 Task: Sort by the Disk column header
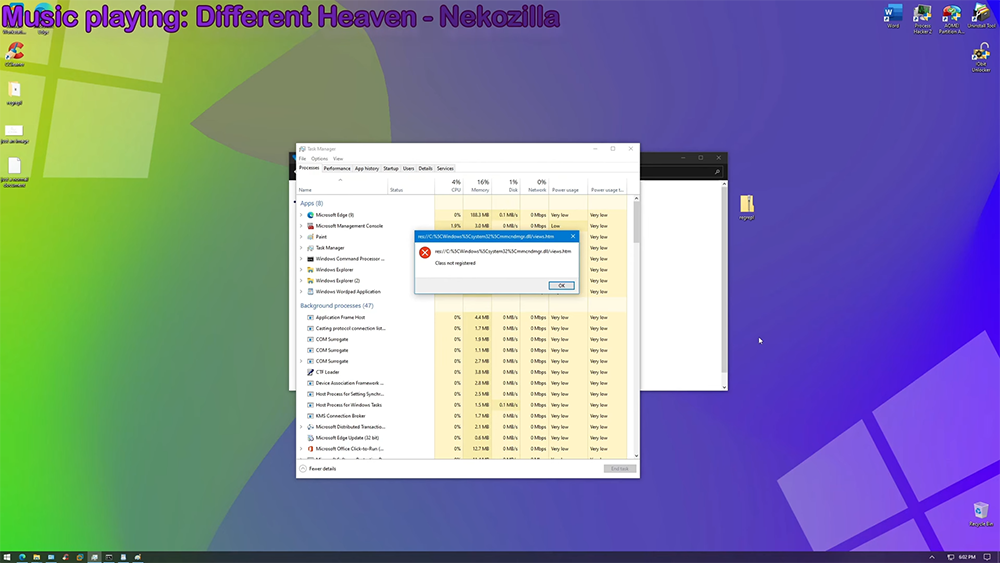(506, 186)
